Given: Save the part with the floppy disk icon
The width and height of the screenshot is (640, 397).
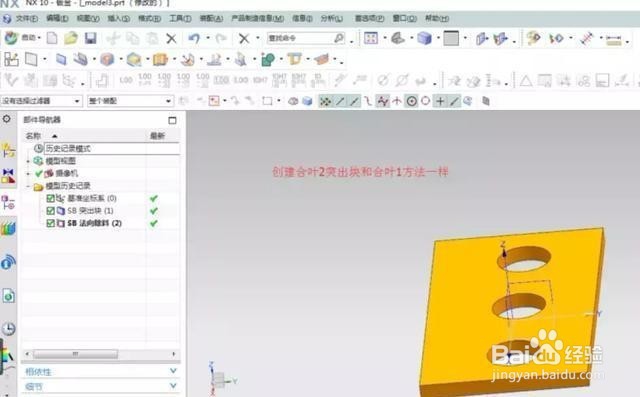Looking at the screenshot, I should coord(90,38).
